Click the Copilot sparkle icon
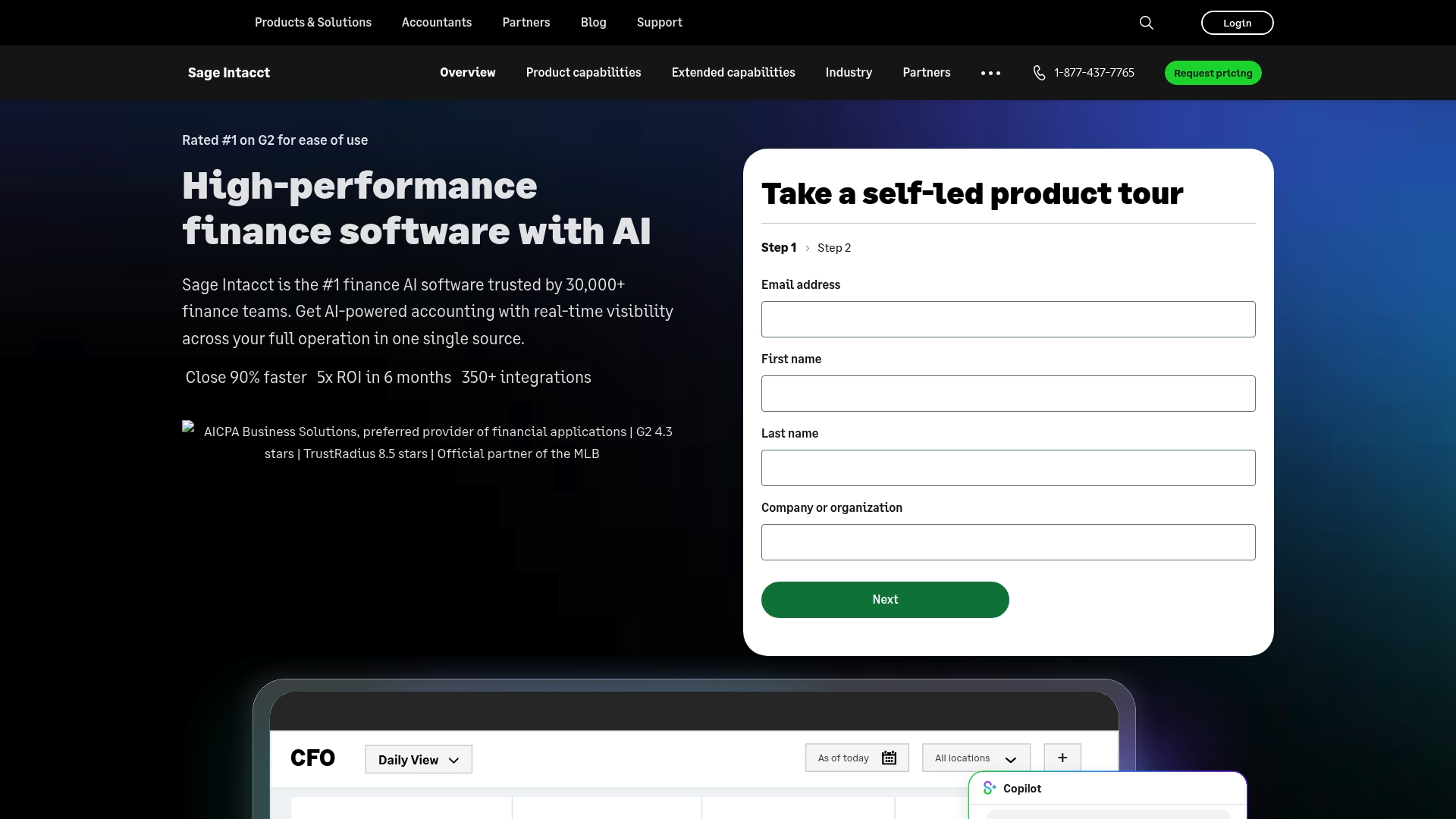1456x819 pixels. pos(989,788)
